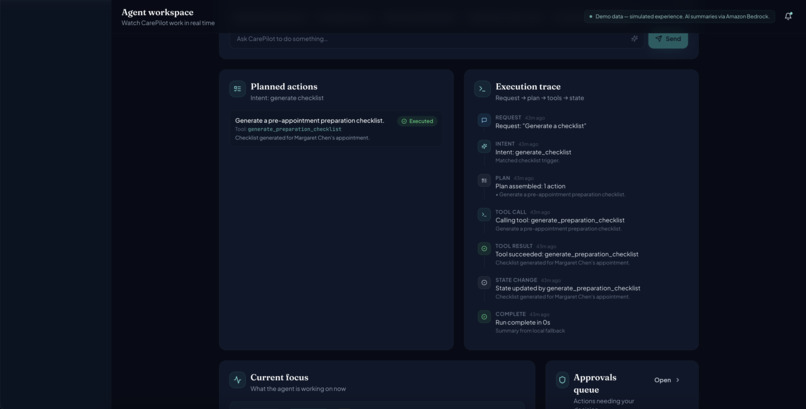The height and width of the screenshot is (409, 806).
Task: Click the Current focus heading
Action: coord(279,378)
